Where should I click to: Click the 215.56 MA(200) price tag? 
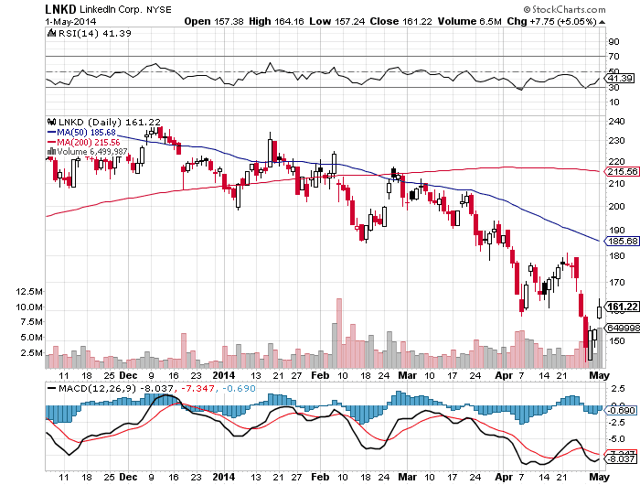click(622, 172)
